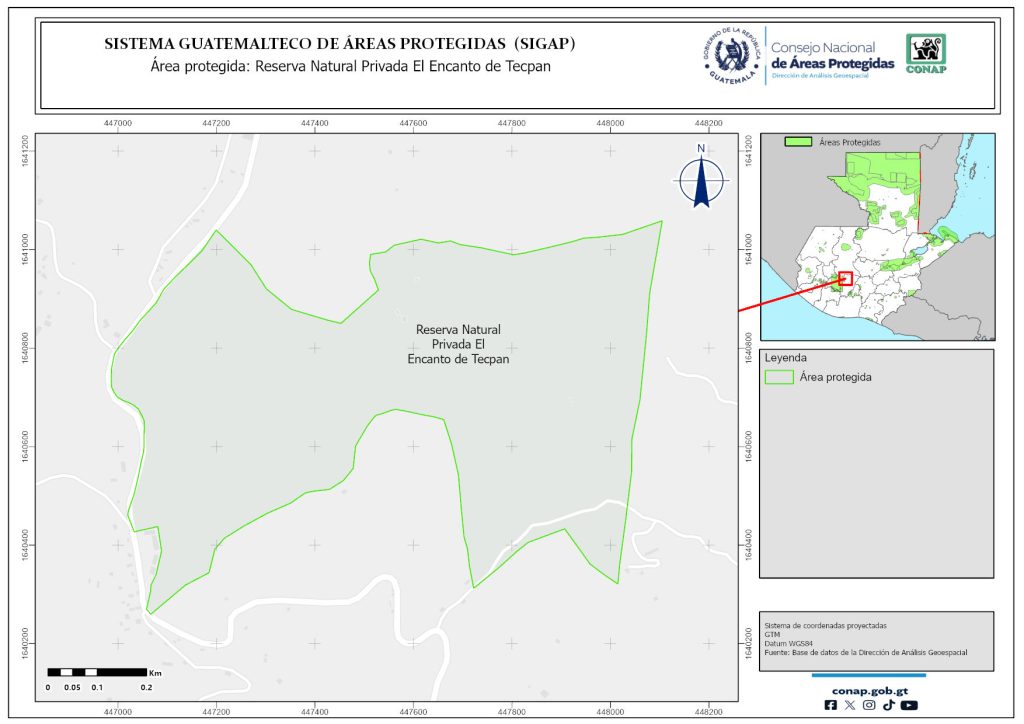Click the Facebook icon below conap.gob.gt

coord(831,705)
